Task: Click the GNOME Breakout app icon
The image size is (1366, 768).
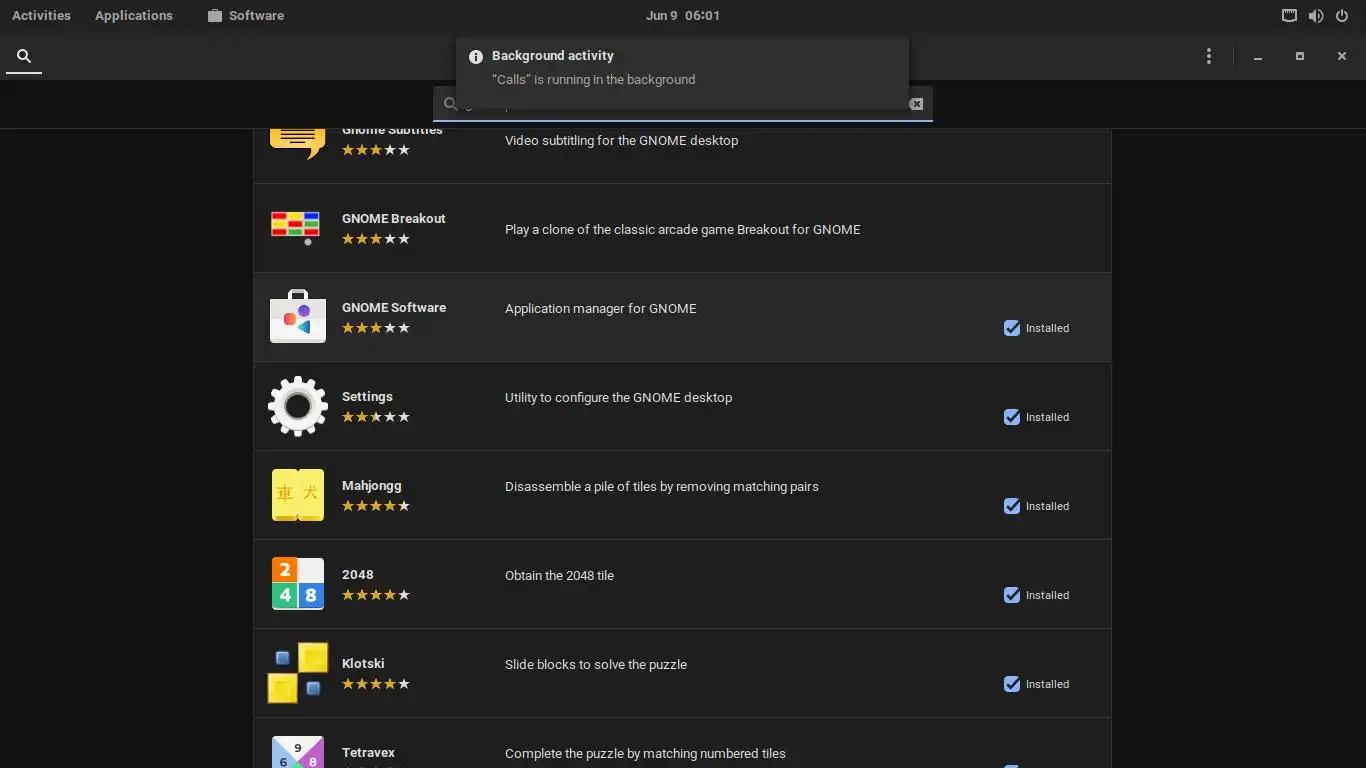Action: click(x=296, y=228)
